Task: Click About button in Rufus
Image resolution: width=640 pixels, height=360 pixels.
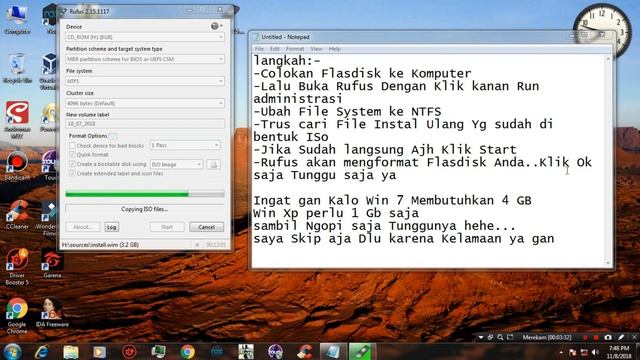Action: click(x=82, y=227)
